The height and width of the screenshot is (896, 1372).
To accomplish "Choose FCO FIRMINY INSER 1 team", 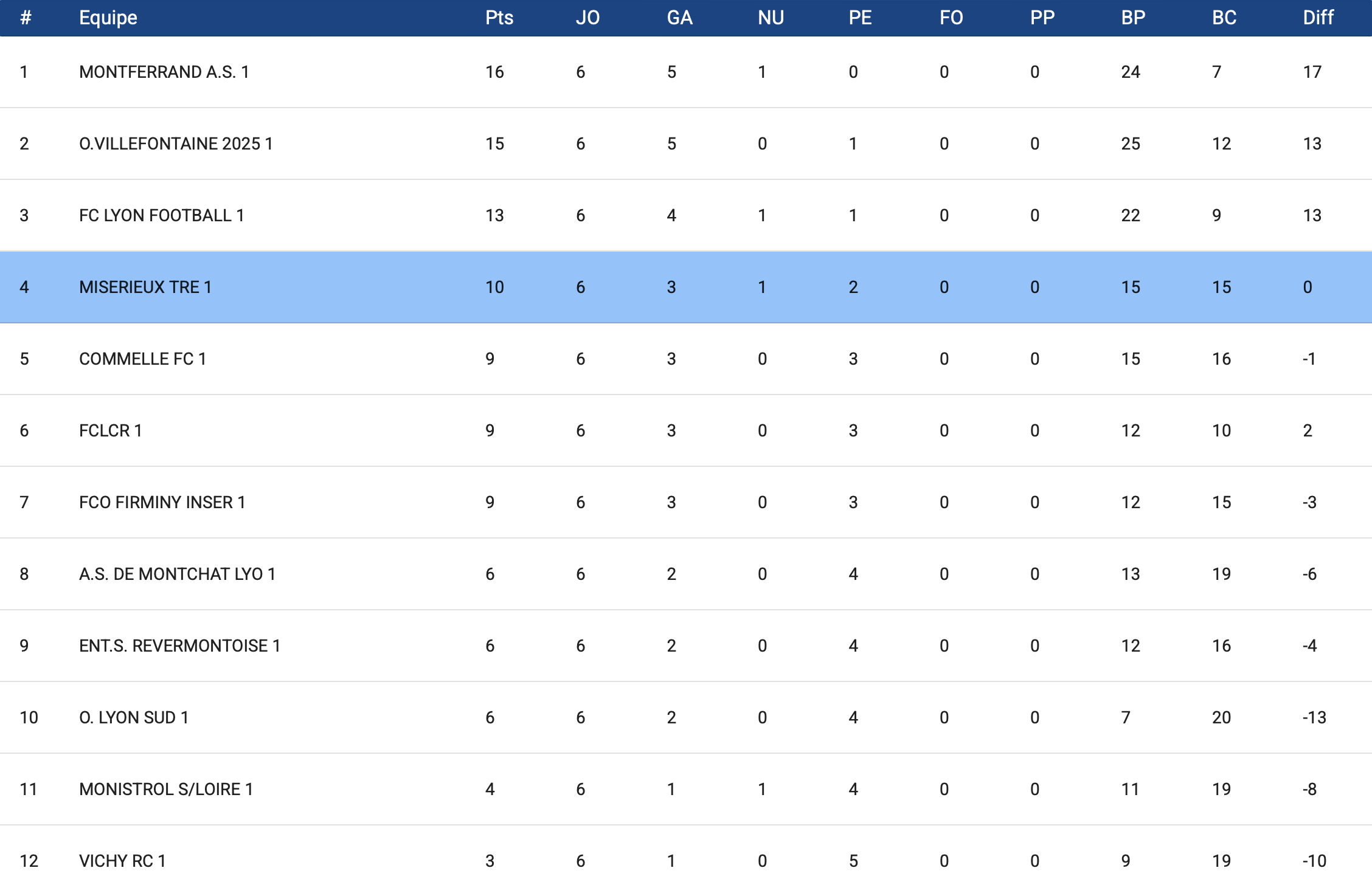I will tap(162, 503).
